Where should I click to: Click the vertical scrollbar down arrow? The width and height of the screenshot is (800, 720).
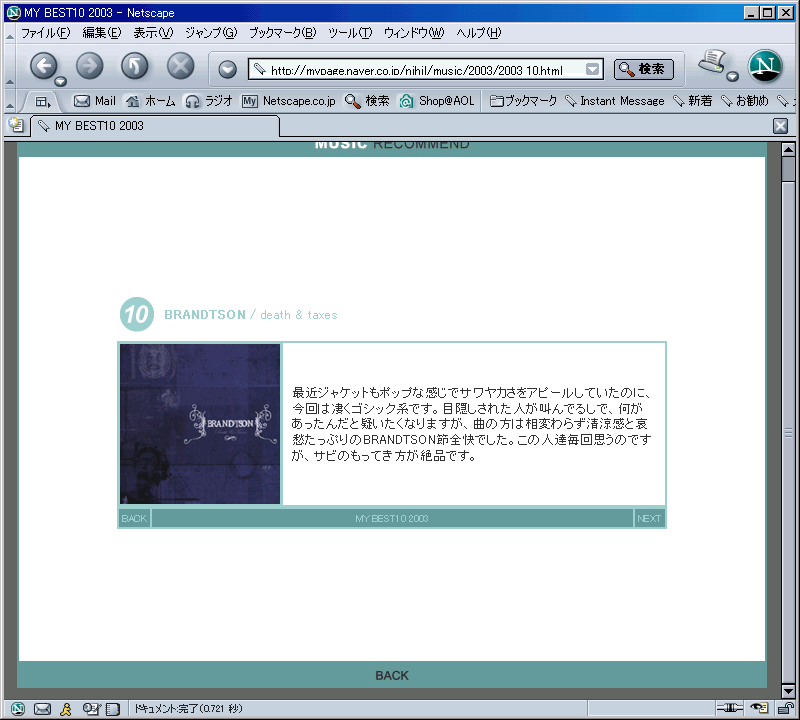pyautogui.click(x=788, y=691)
